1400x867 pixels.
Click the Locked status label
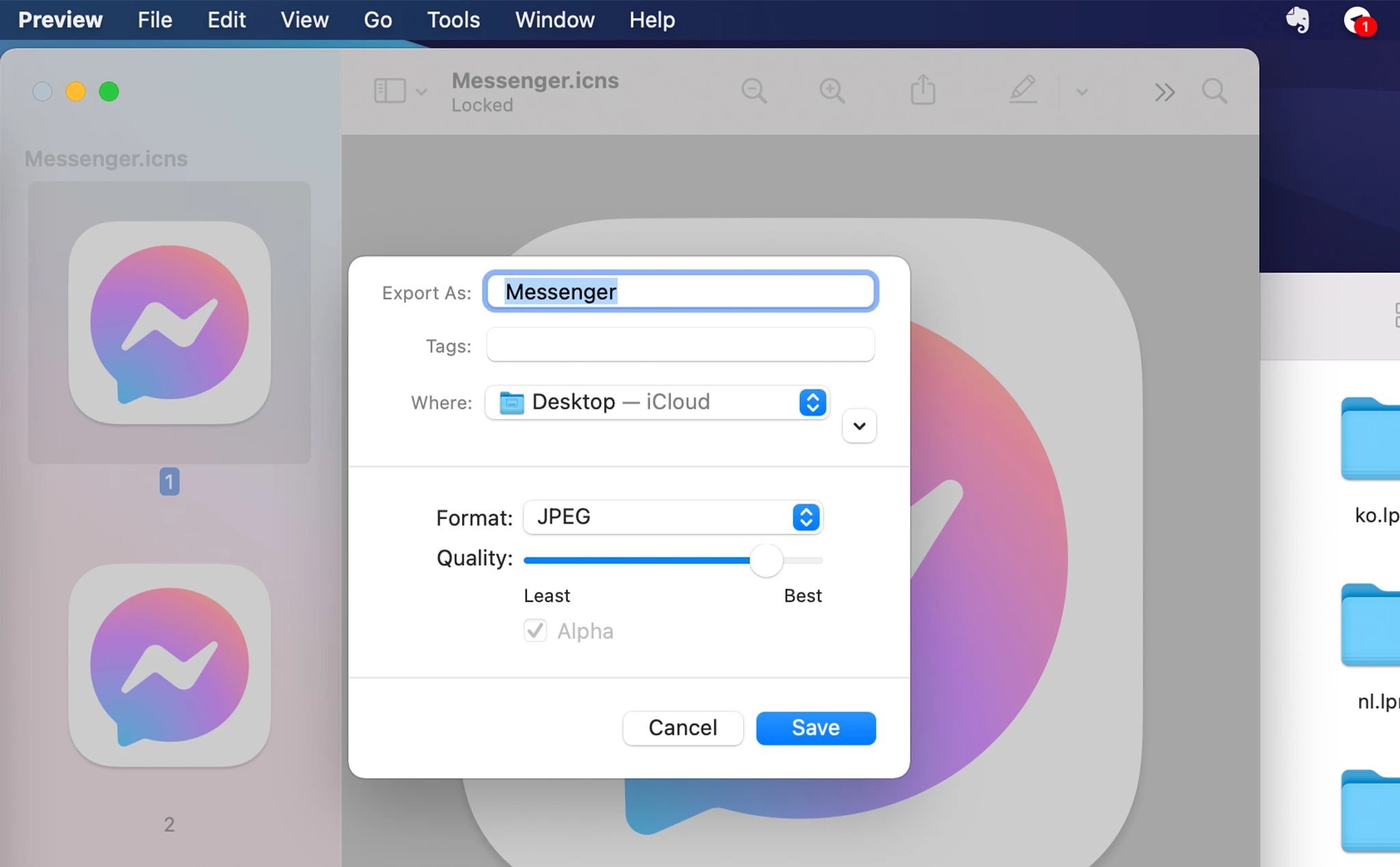click(x=482, y=105)
